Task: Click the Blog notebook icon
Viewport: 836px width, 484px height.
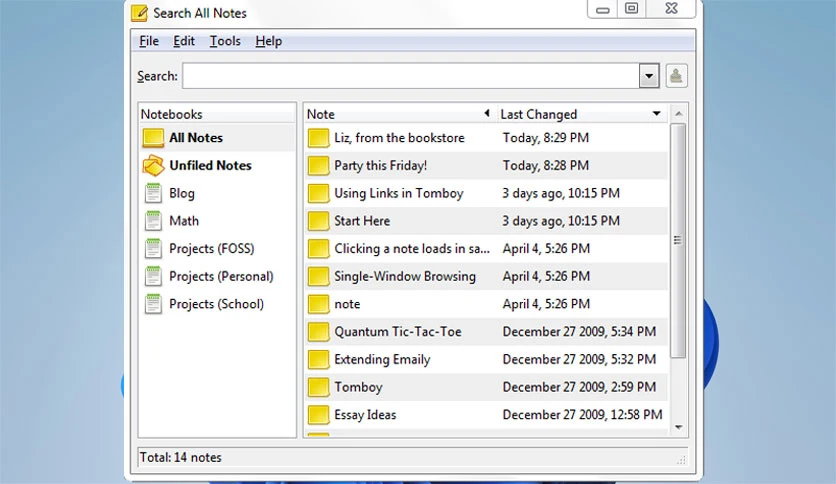Action: pos(153,193)
